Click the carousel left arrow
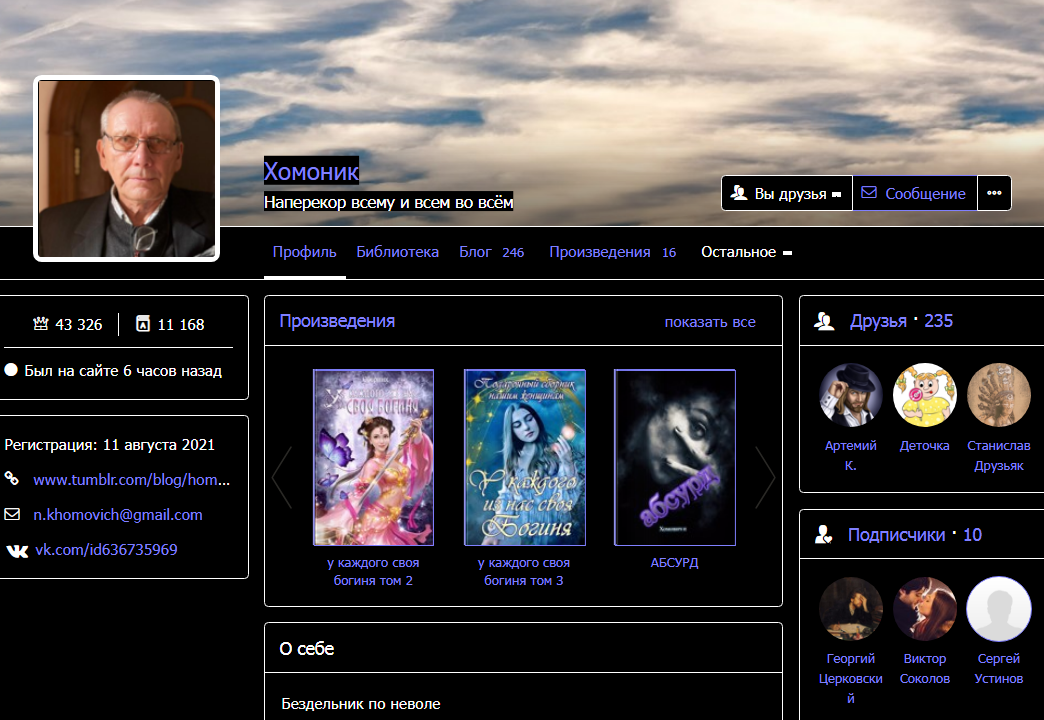The width and height of the screenshot is (1044, 720). click(282, 477)
